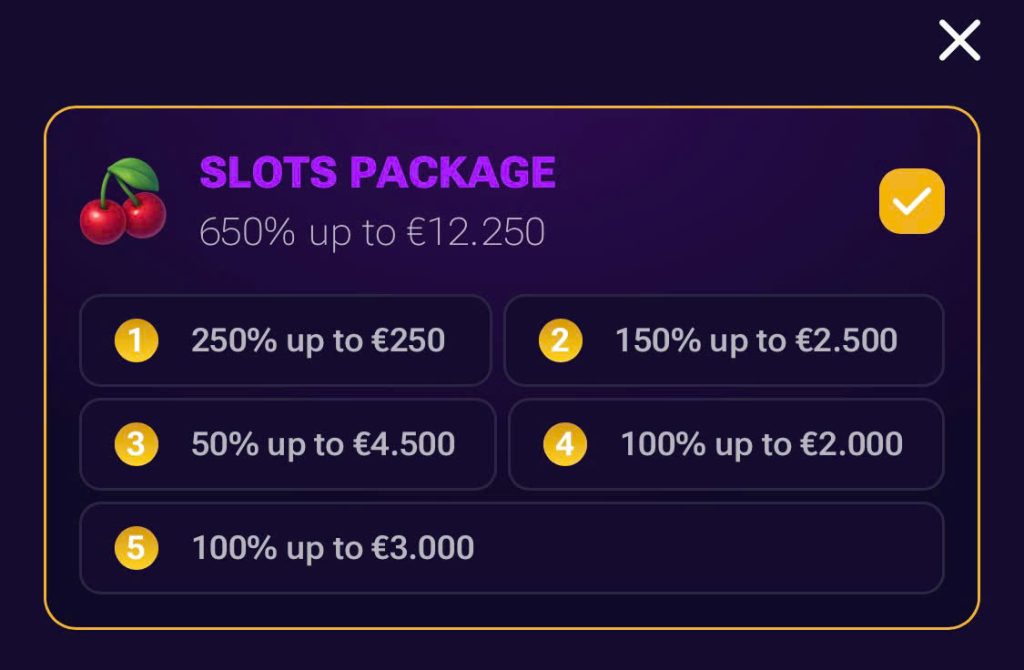Click the 650% figure under the heading
Screen dimensions: 1024x670
pyautogui.click(x=247, y=232)
